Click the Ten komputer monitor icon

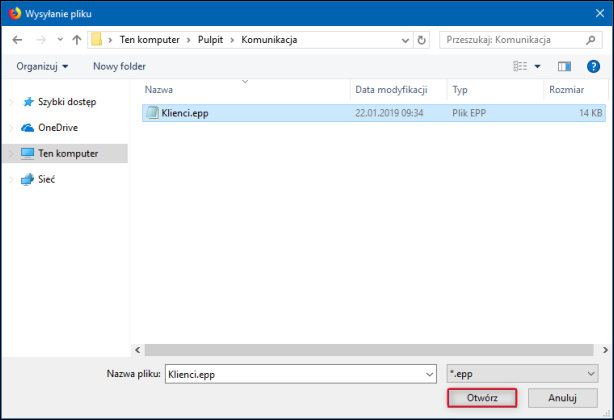[x=27, y=153]
